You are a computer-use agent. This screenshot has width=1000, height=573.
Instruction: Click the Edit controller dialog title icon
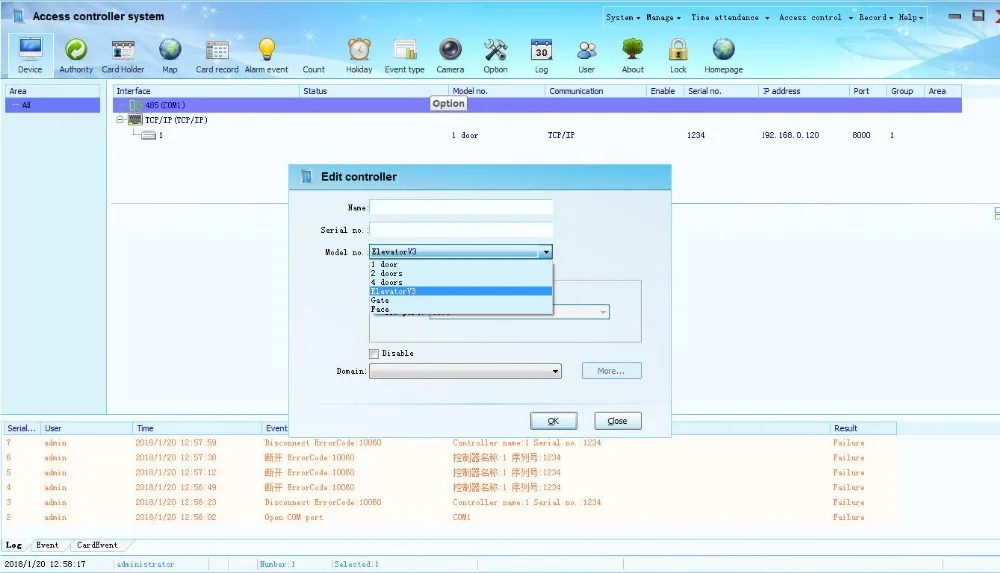tap(305, 177)
